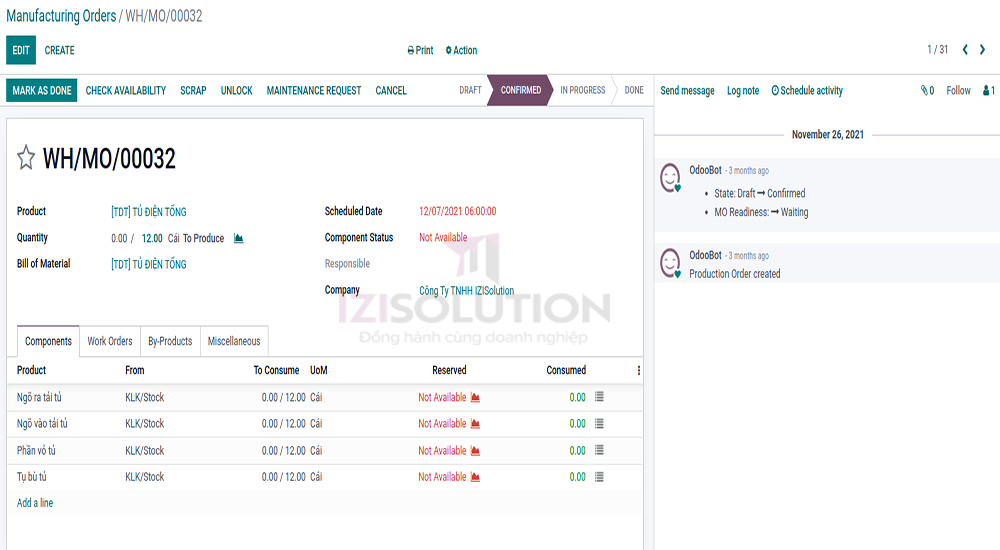Open optional columns menu in components table
Viewport: 1000px width, 550px height.
click(638, 370)
